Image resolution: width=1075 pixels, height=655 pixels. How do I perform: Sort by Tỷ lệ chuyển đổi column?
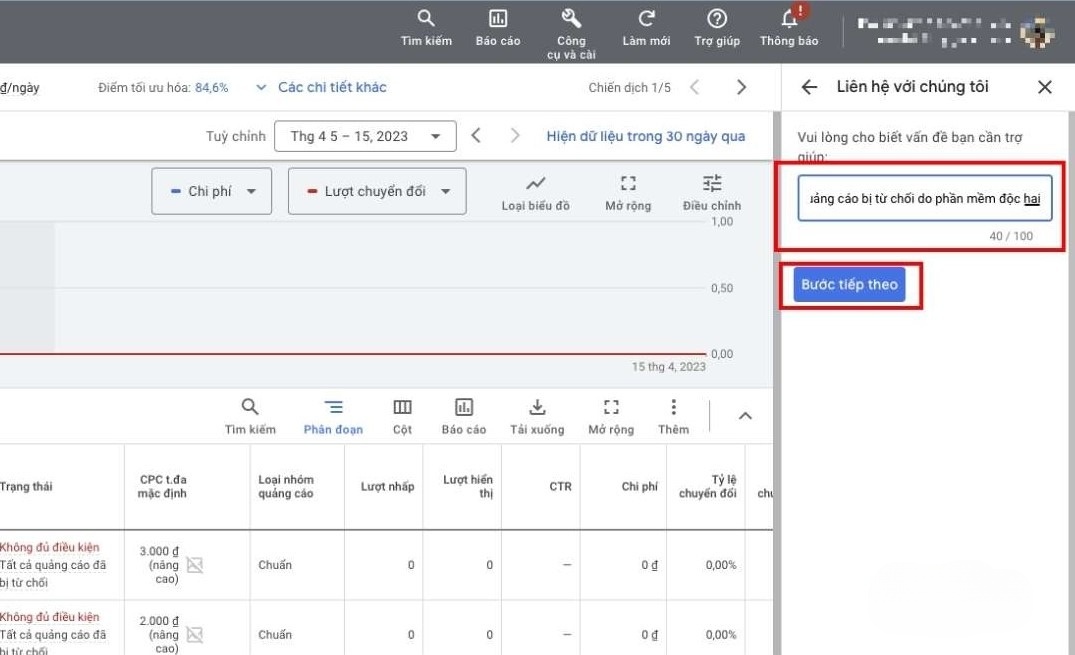pos(708,486)
